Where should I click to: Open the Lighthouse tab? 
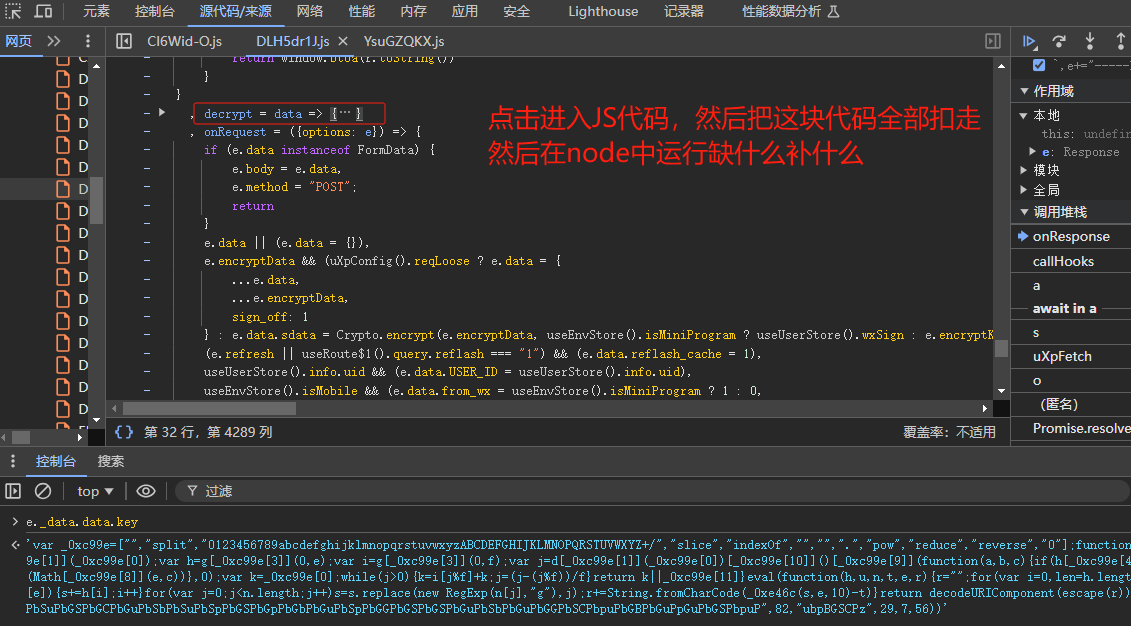pyautogui.click(x=603, y=12)
